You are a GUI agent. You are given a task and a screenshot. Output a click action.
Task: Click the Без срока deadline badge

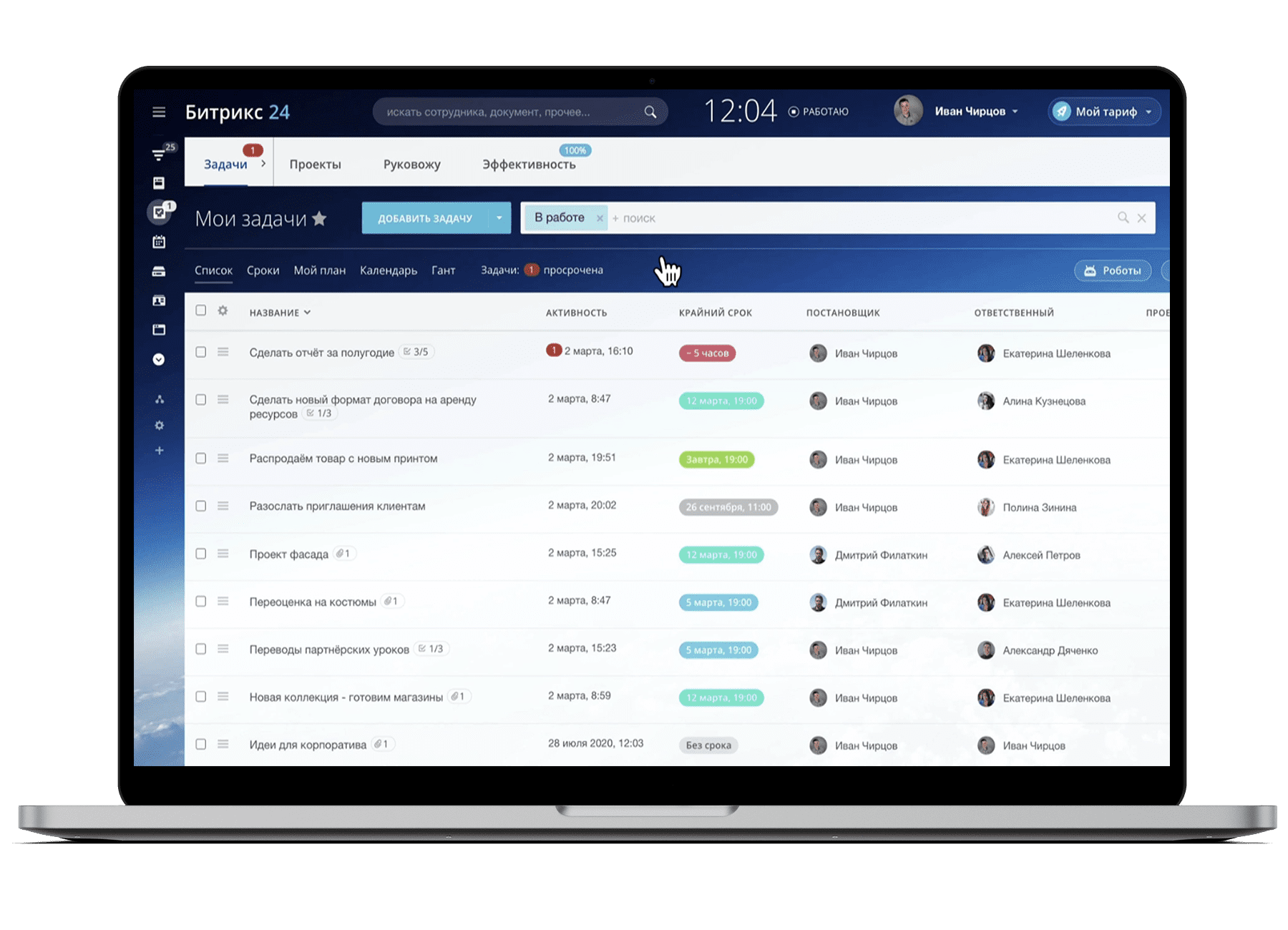(x=708, y=745)
